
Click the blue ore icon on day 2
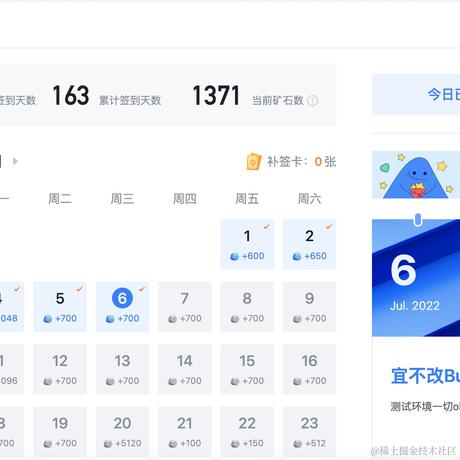(297, 256)
